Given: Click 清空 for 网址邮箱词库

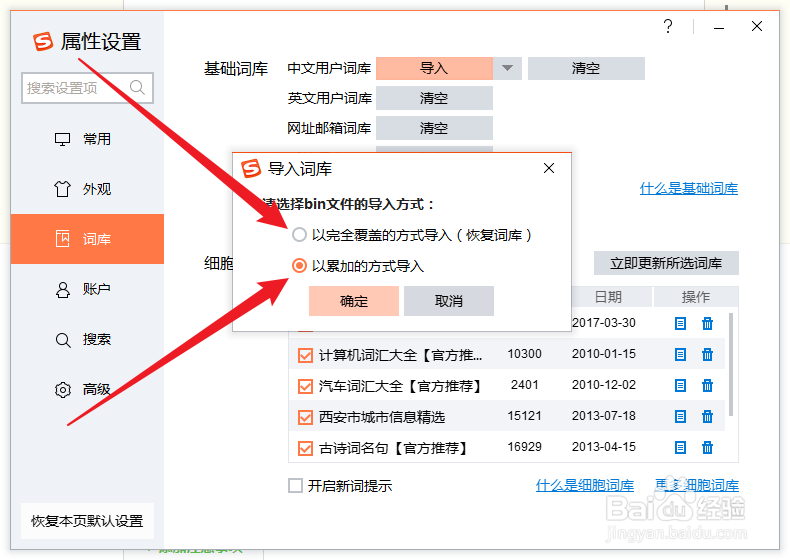Looking at the screenshot, I should tap(434, 128).
